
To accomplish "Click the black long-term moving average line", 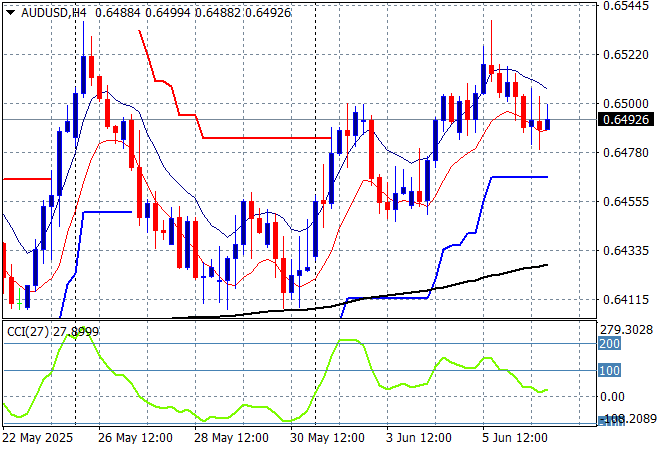I will point(500,272).
